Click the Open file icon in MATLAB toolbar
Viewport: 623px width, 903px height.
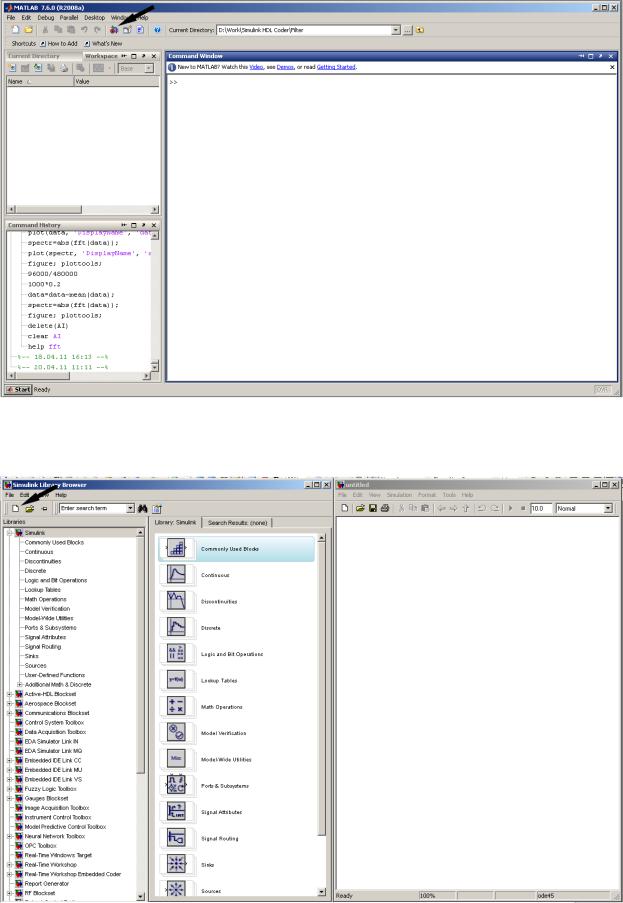click(x=28, y=30)
